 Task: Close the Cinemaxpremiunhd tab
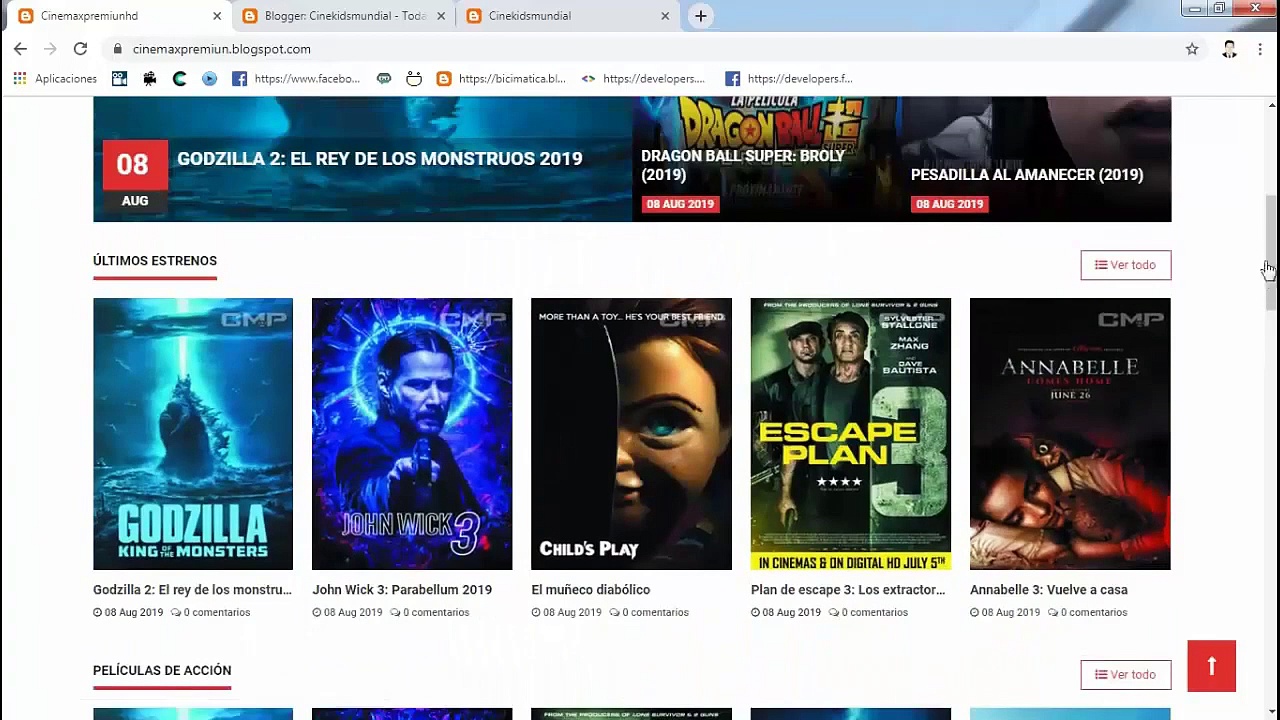click(x=217, y=16)
